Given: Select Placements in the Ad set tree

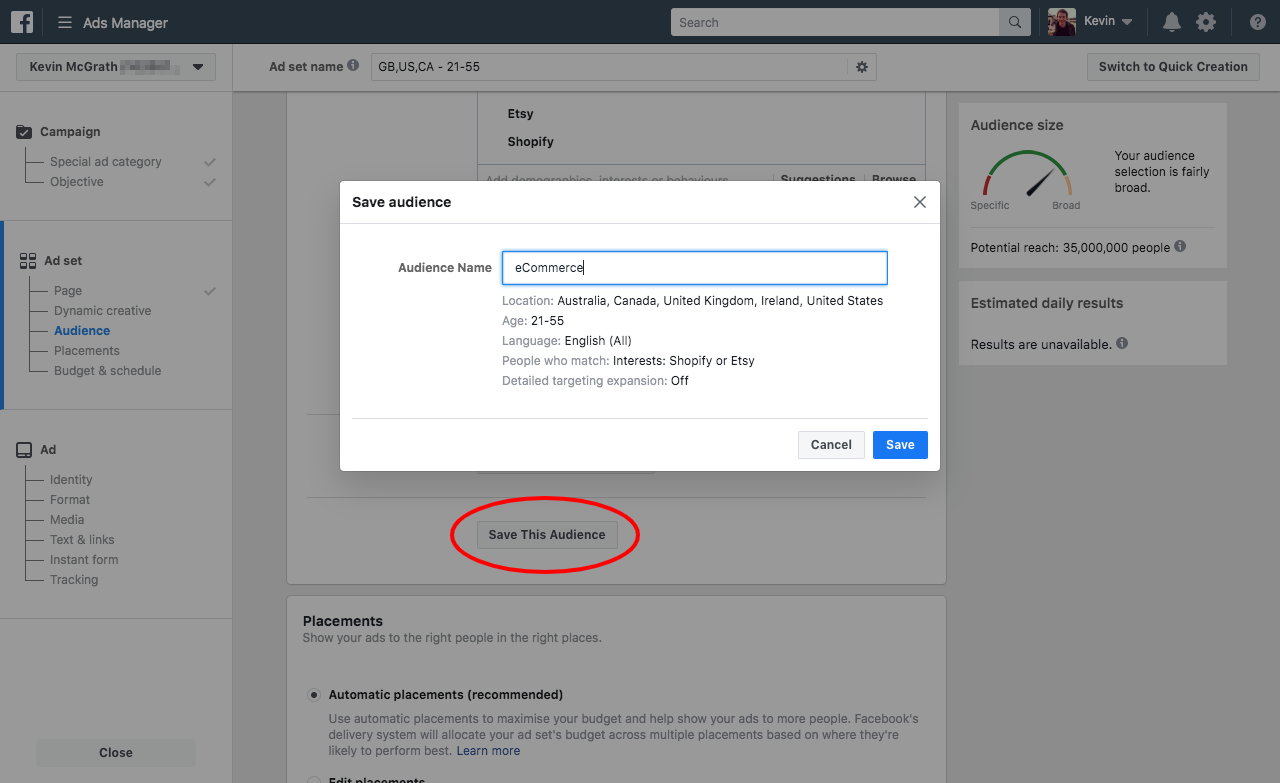Looking at the screenshot, I should tap(86, 351).
